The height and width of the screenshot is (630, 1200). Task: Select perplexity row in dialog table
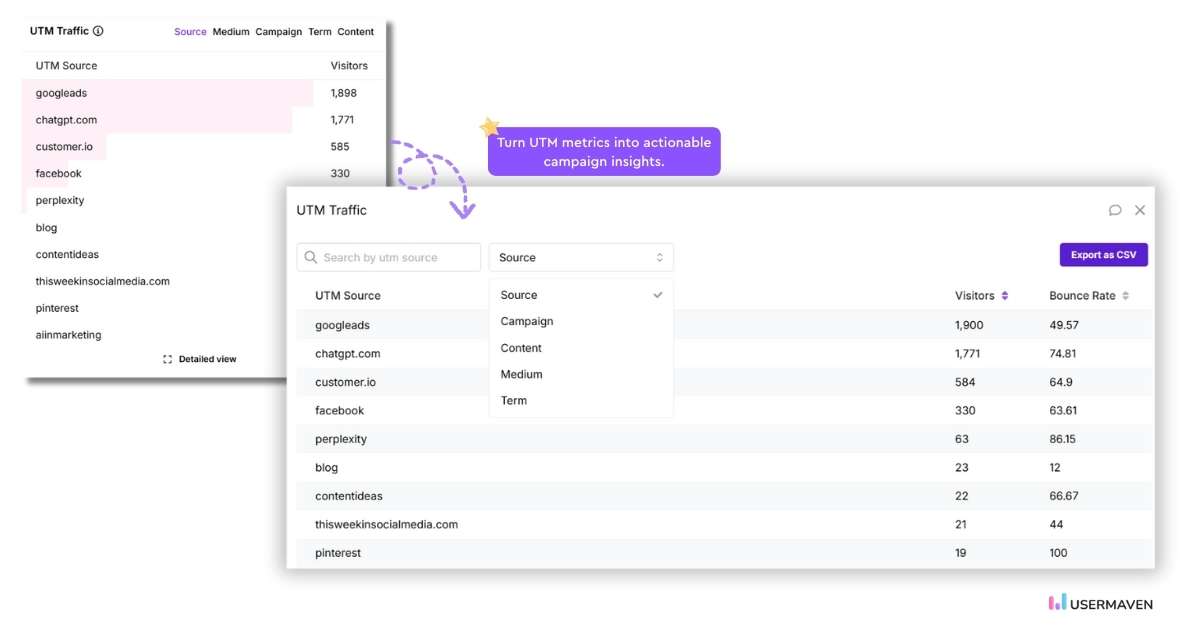[x=725, y=439]
